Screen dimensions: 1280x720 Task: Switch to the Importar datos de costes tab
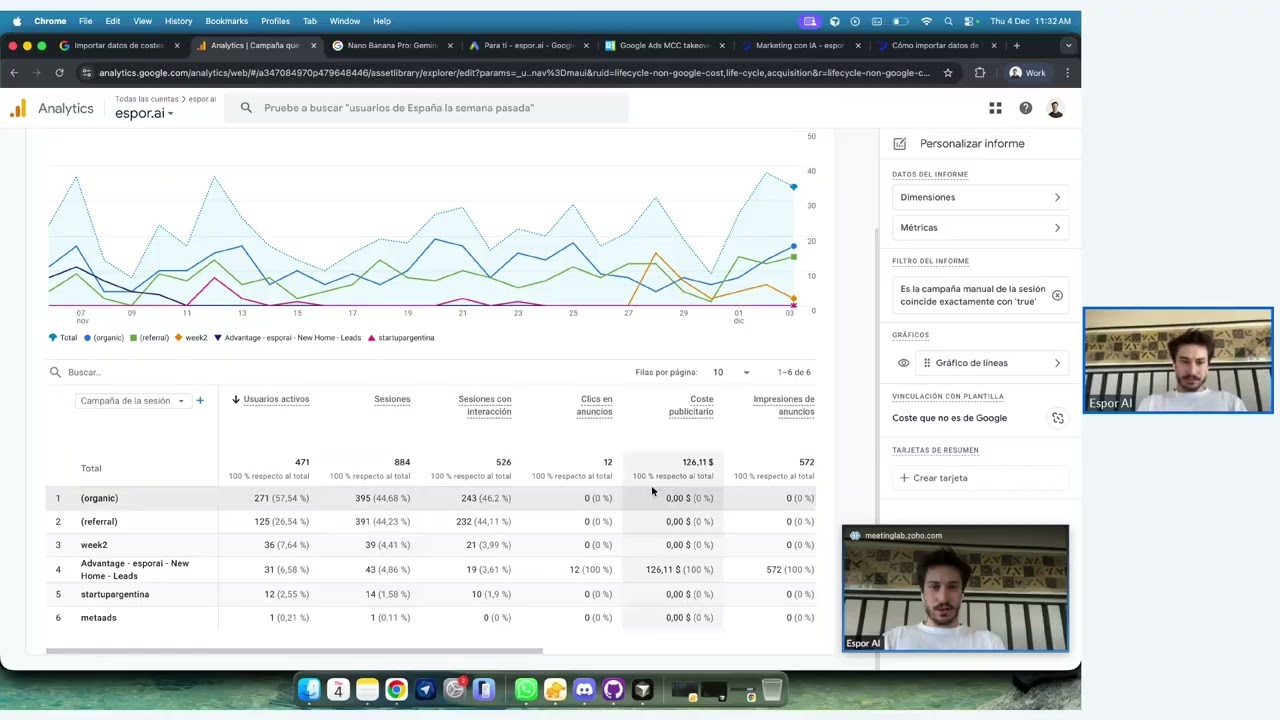coord(119,45)
